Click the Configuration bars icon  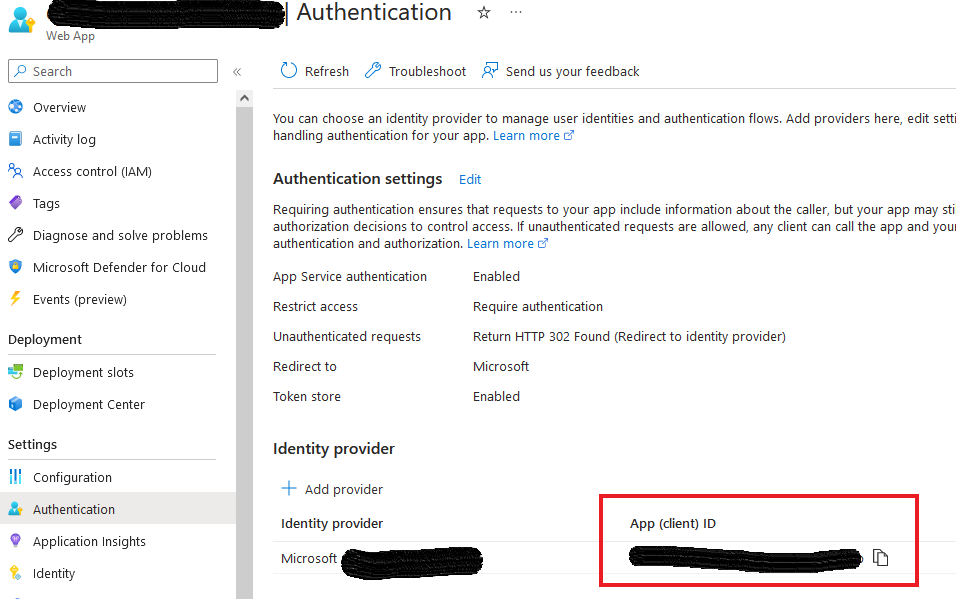[16, 476]
